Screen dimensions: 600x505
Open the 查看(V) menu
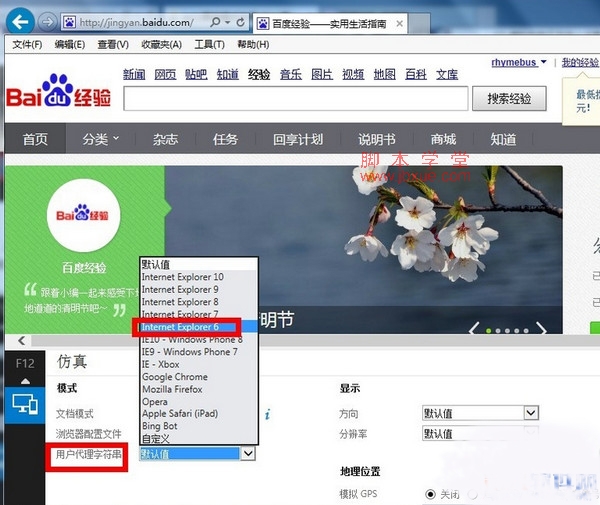113,45
